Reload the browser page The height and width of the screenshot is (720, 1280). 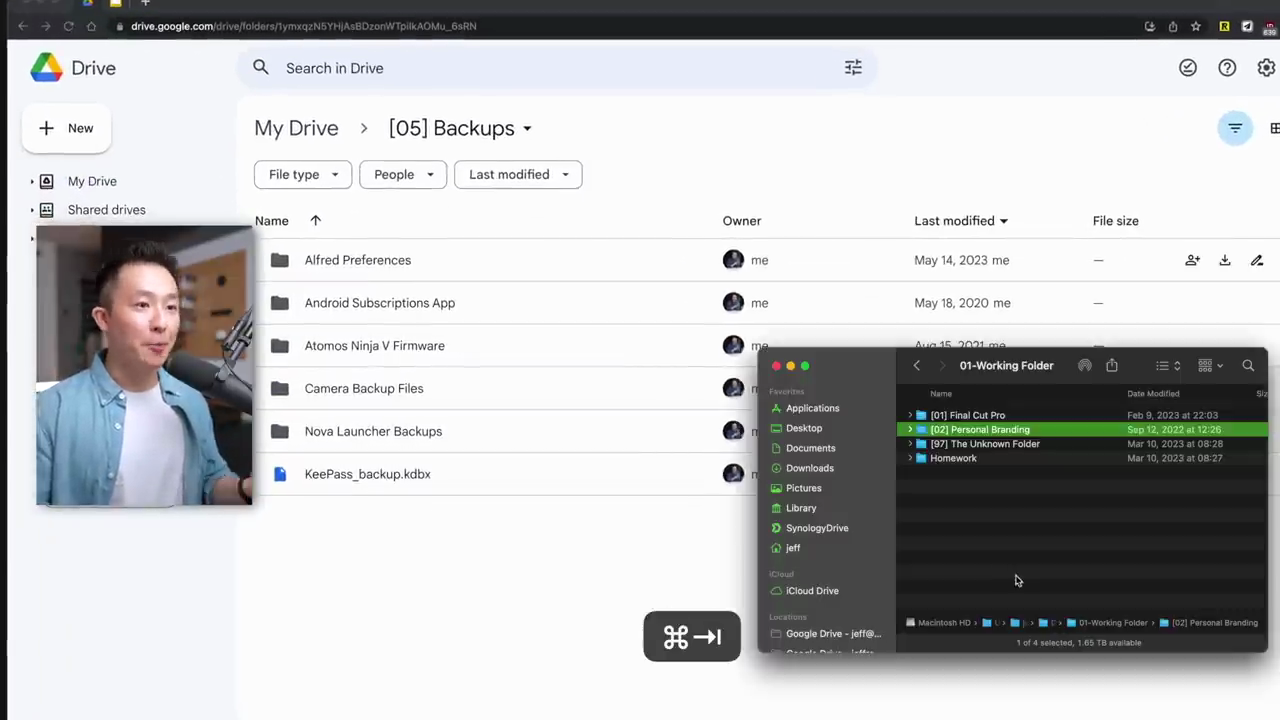coord(68,26)
